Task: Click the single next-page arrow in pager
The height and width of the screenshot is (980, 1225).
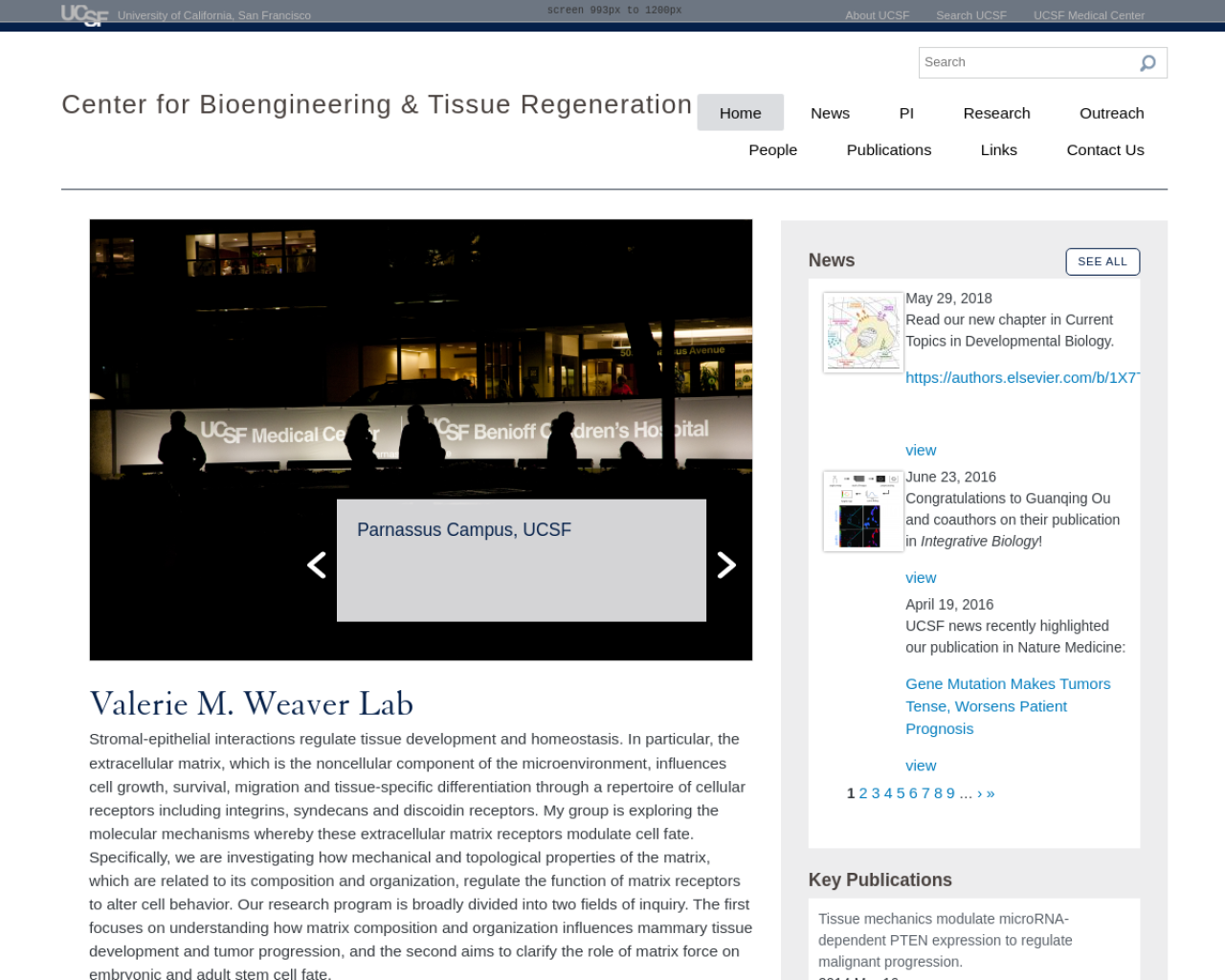Action: (x=979, y=793)
